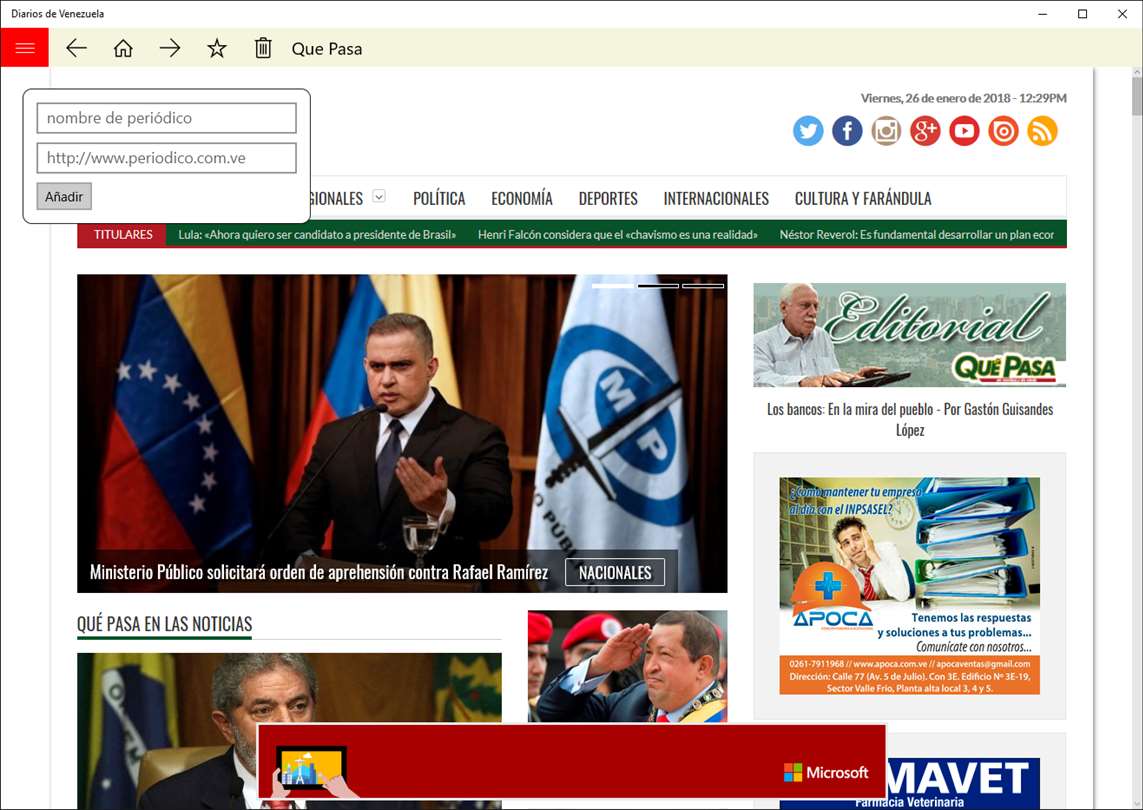Open the home icon in toolbar
The width and height of the screenshot is (1143, 810).
click(x=123, y=48)
